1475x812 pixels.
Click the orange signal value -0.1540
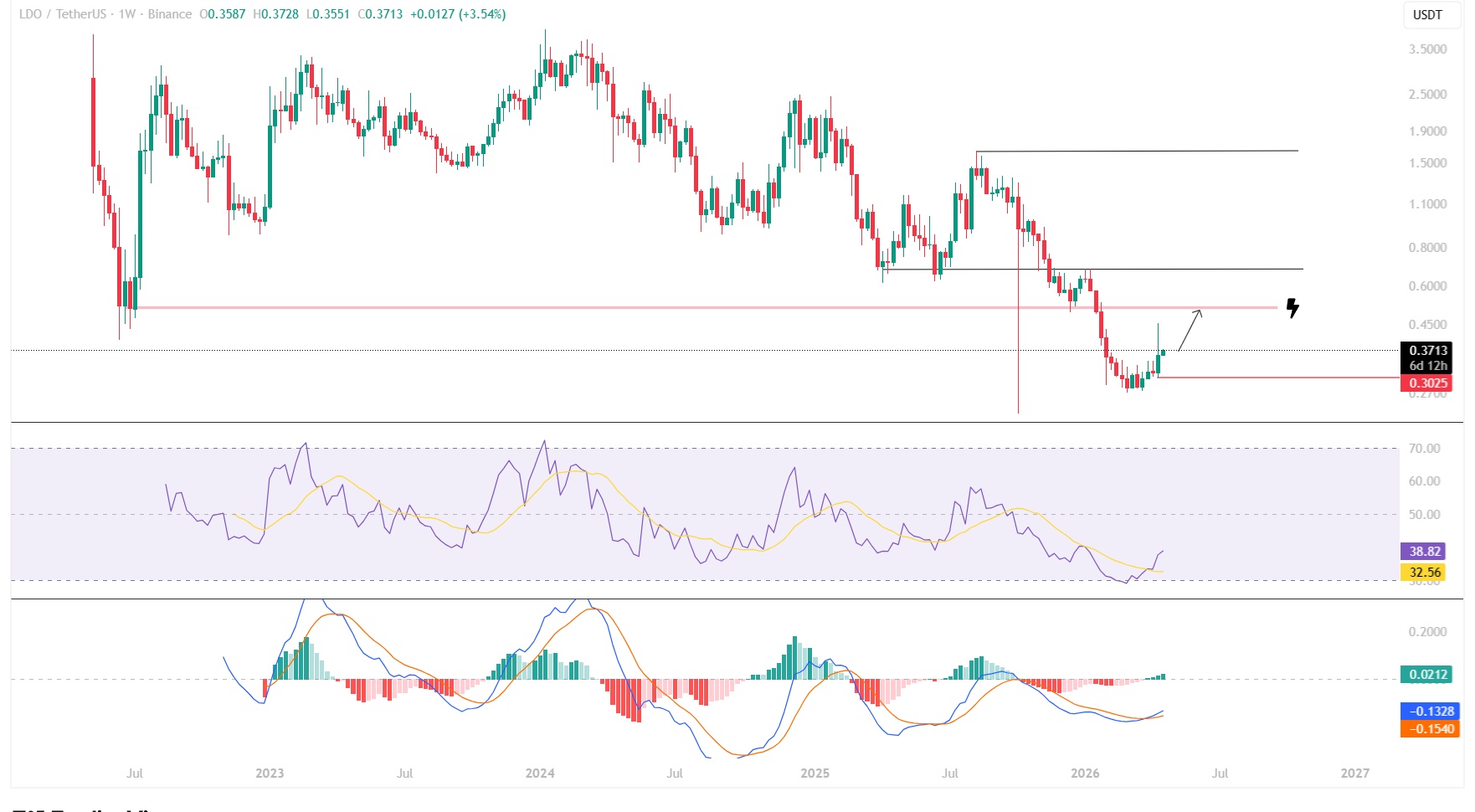[1430, 729]
